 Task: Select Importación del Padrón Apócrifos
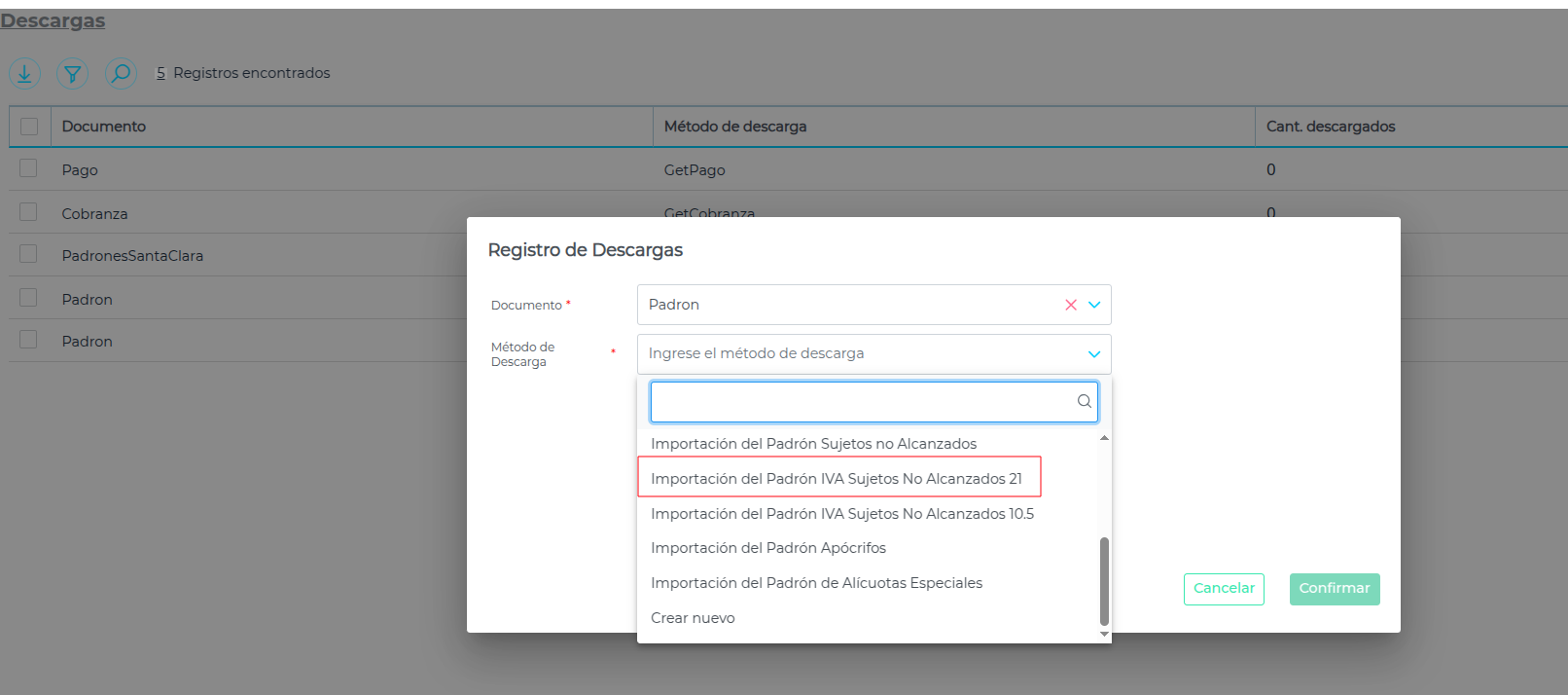coord(768,548)
